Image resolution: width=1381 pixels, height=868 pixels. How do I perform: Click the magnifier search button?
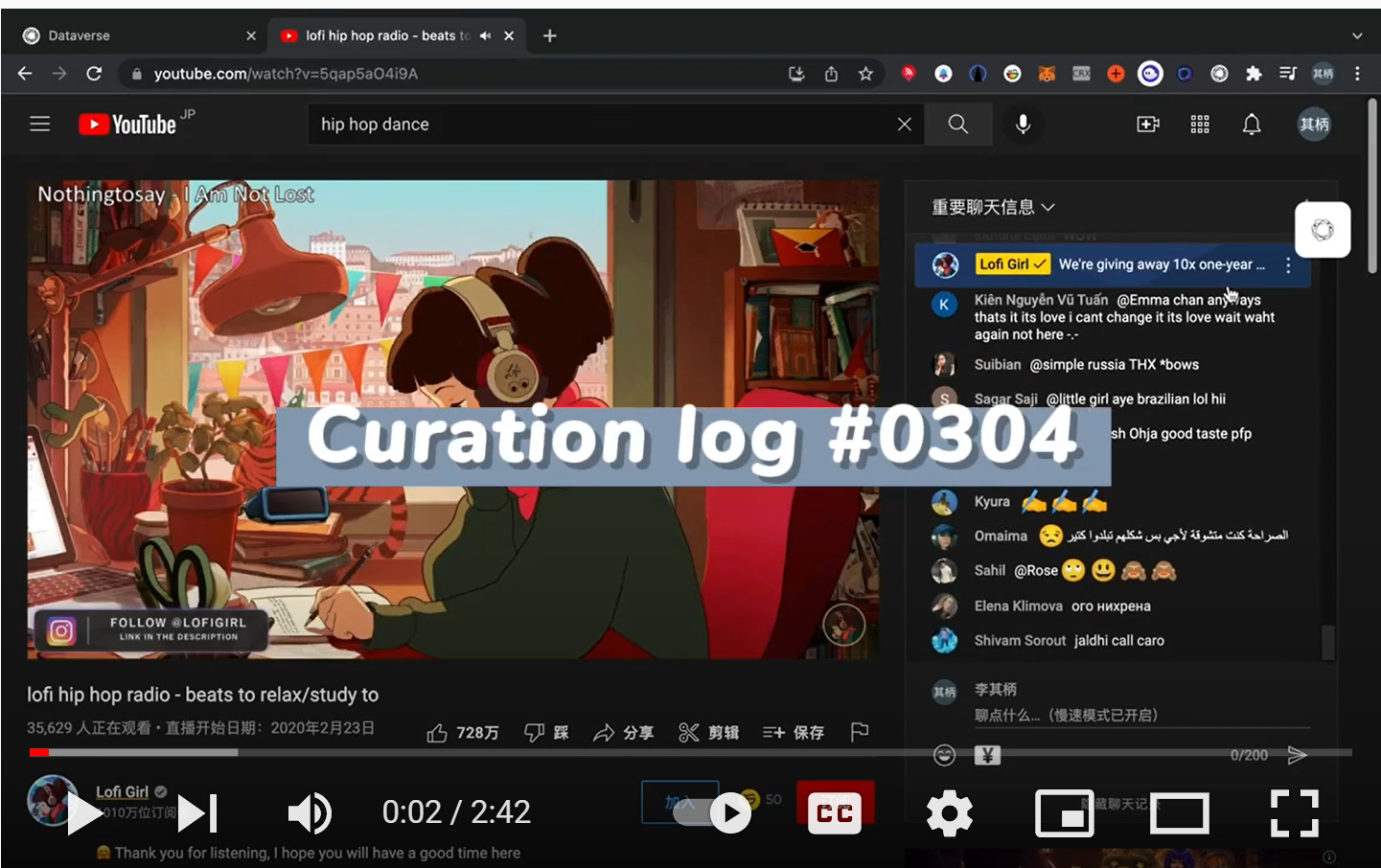[x=957, y=124]
